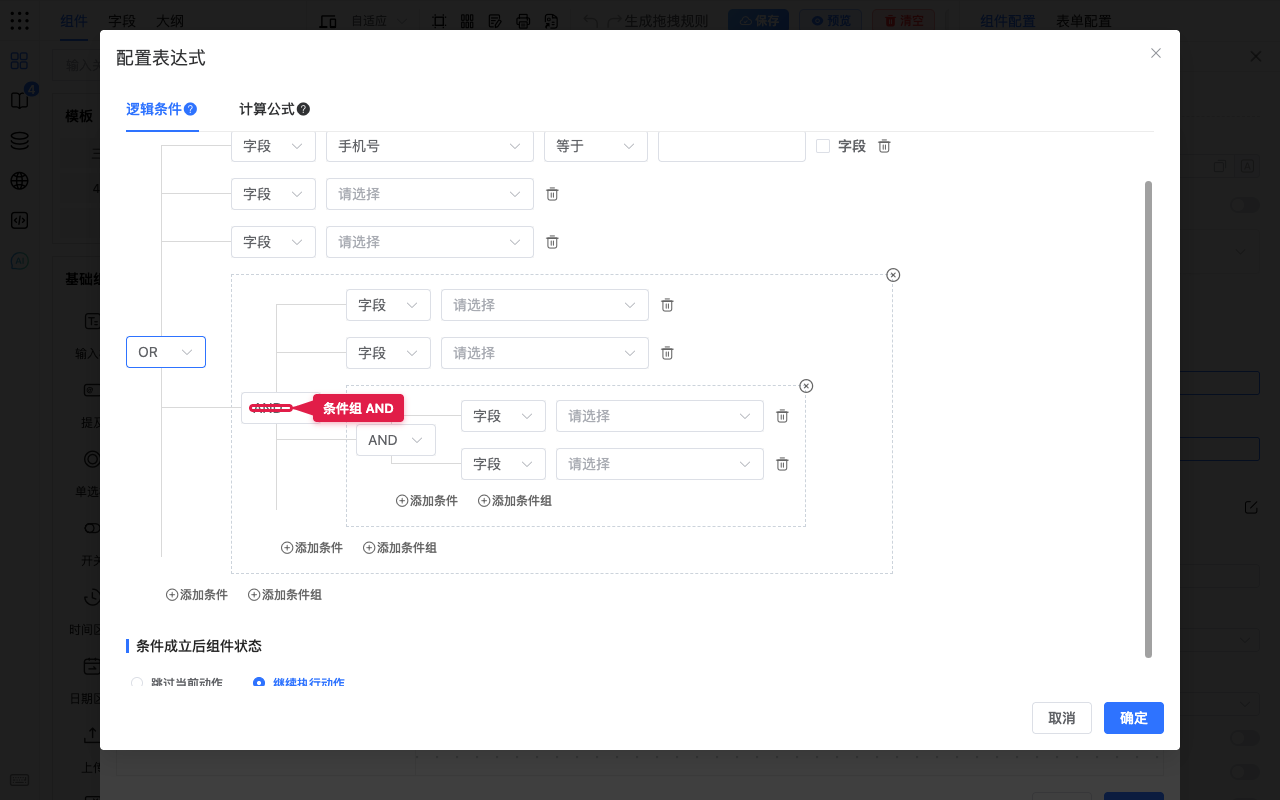Delete second condition inside outer condition group
The width and height of the screenshot is (1280, 800).
coord(667,353)
